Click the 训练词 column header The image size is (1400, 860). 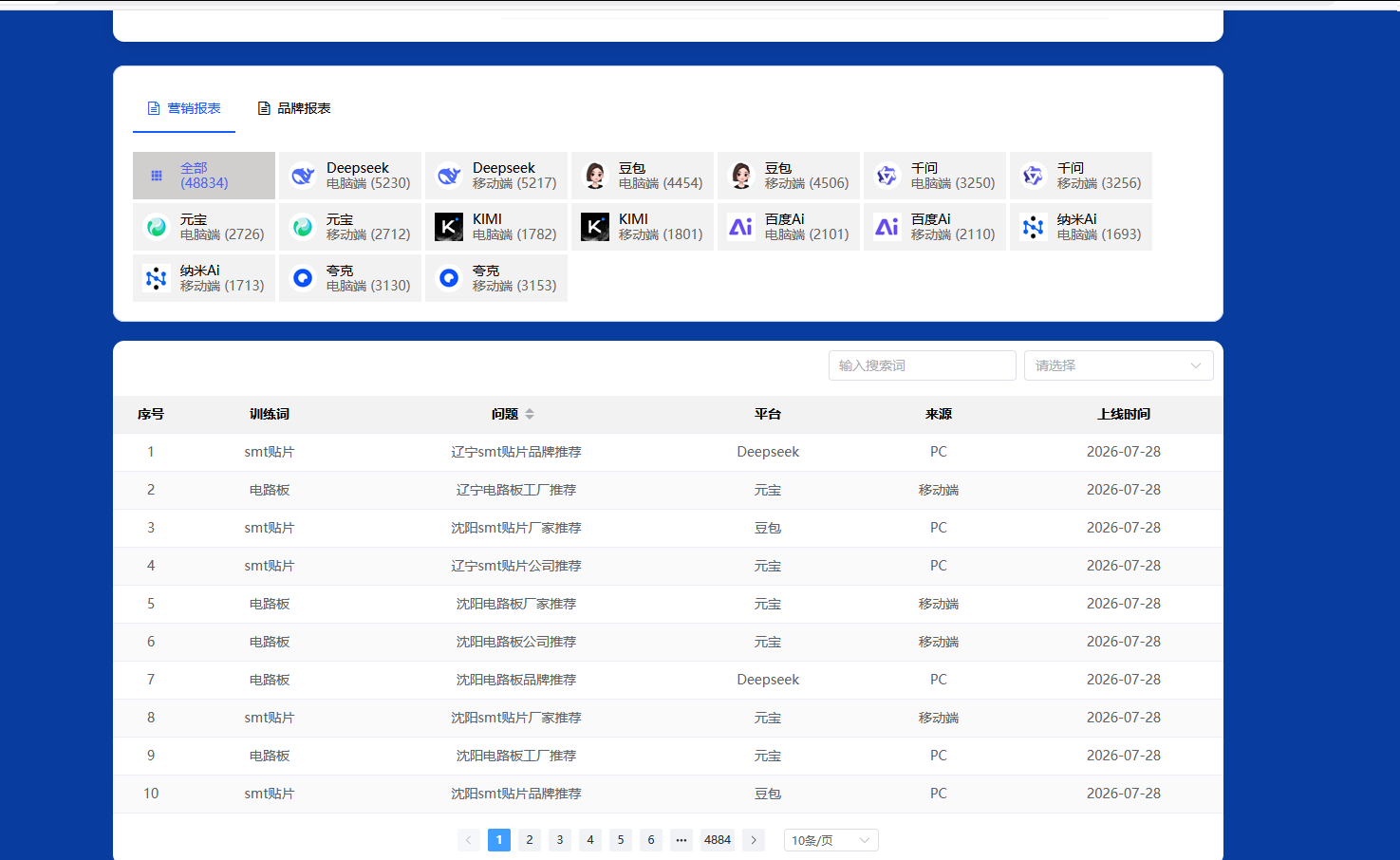pos(270,414)
